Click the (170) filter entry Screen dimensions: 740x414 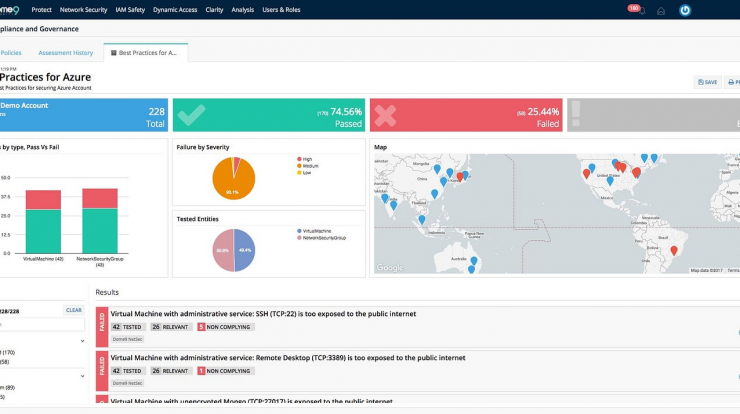[x=8, y=353]
